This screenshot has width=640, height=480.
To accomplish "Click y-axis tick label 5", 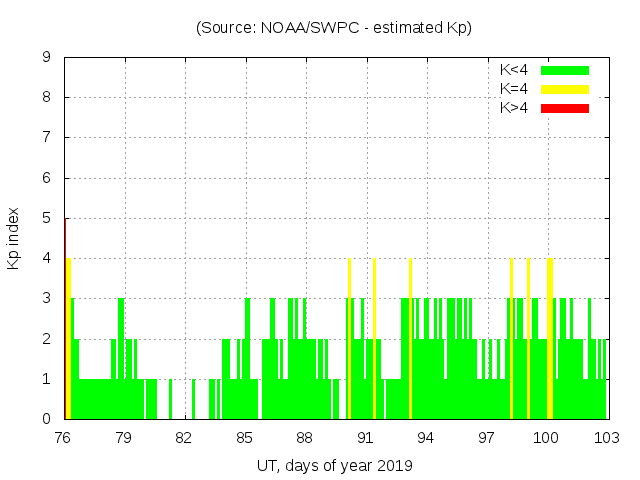I will pos(46,219).
